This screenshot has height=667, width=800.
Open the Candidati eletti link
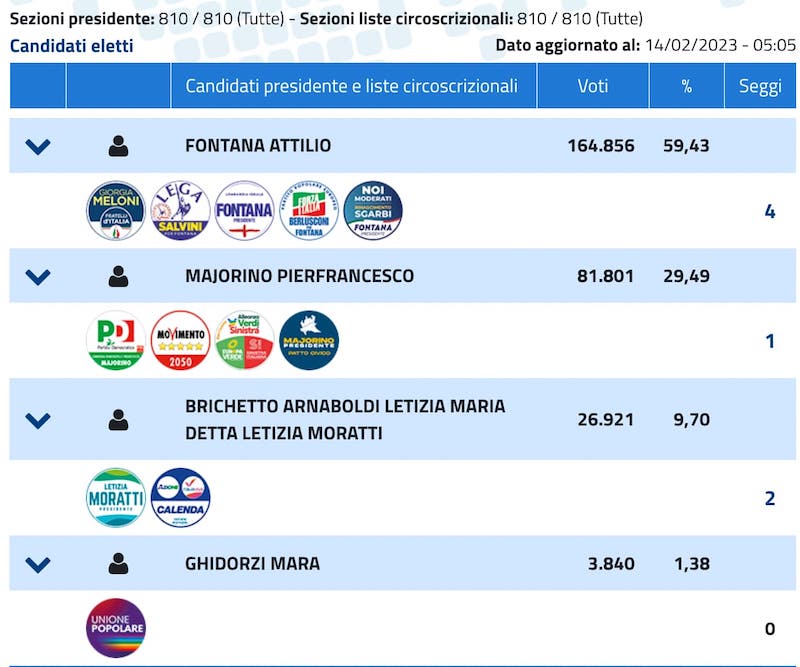point(71,46)
